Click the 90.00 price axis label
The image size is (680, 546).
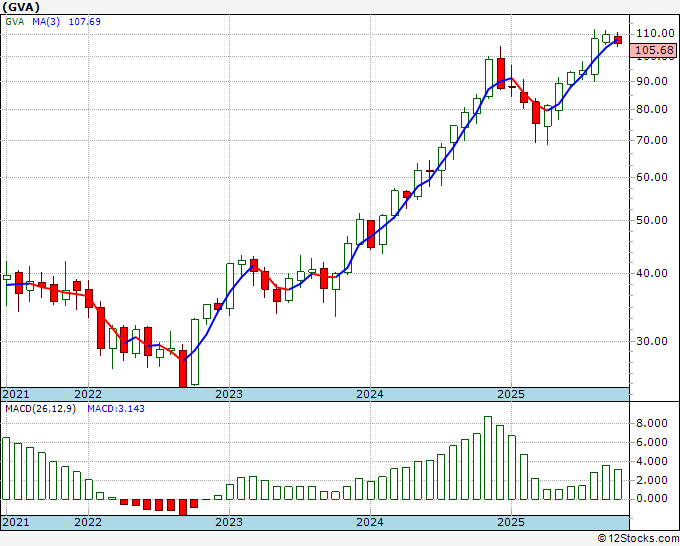click(652, 81)
